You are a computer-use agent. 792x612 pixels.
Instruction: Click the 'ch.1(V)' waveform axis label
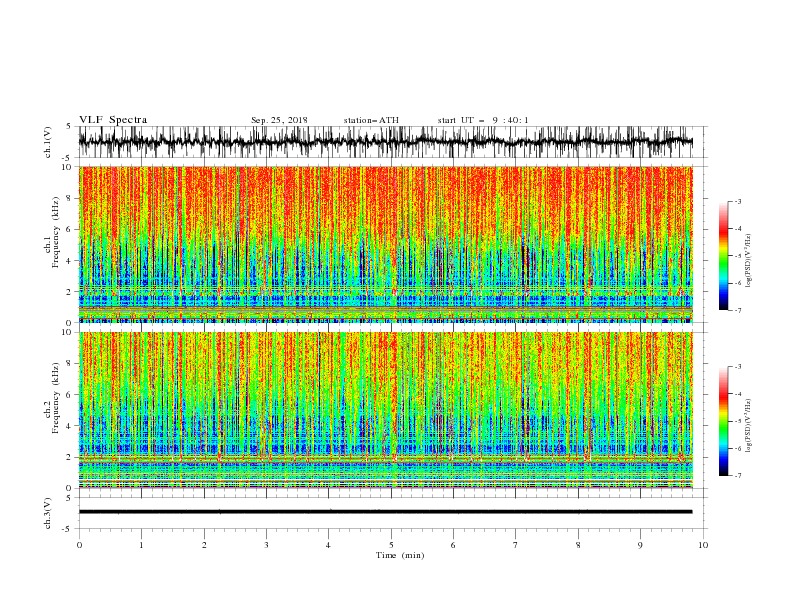[x=48, y=142]
